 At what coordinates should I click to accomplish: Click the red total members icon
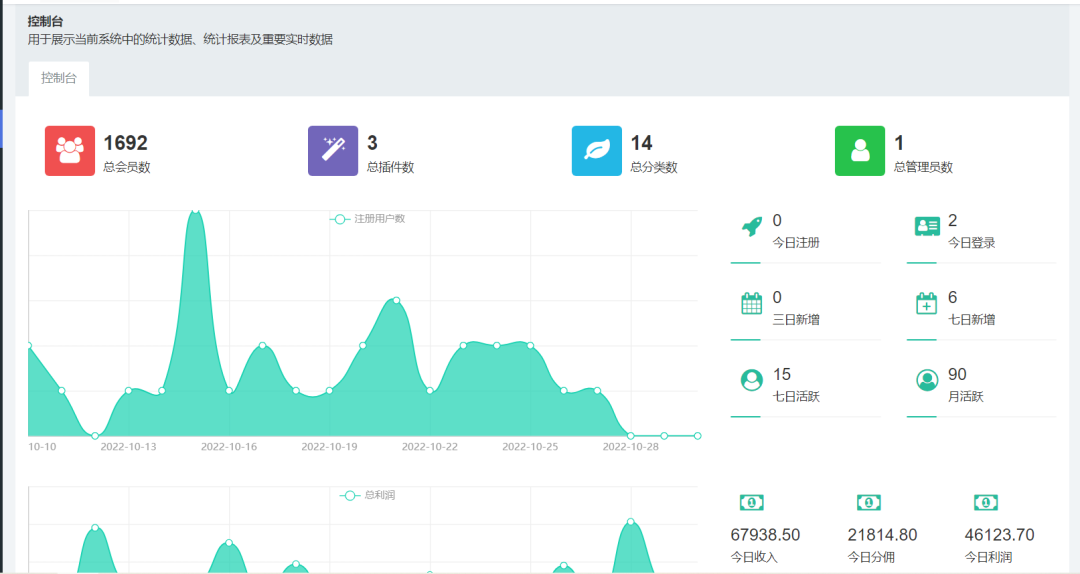pos(70,151)
